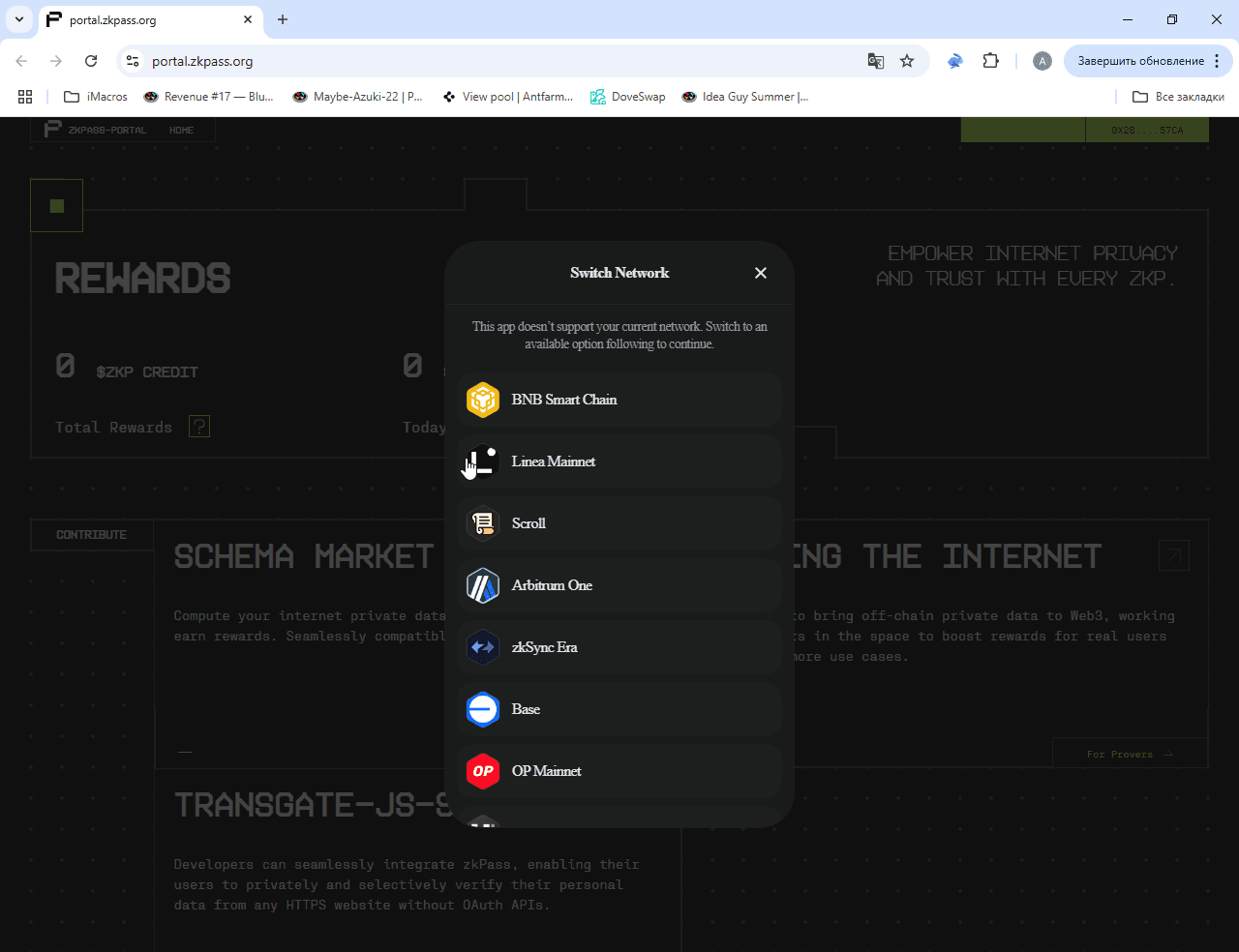
Task: Open the blue extension icon in toolbar
Action: pyautogui.click(x=955, y=61)
